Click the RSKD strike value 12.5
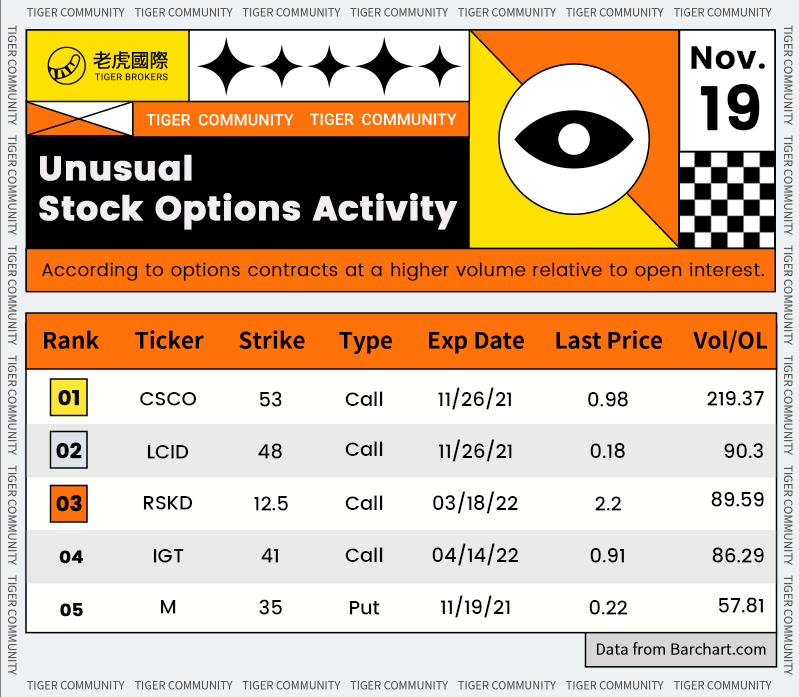The width and height of the screenshot is (799, 697). (270, 503)
